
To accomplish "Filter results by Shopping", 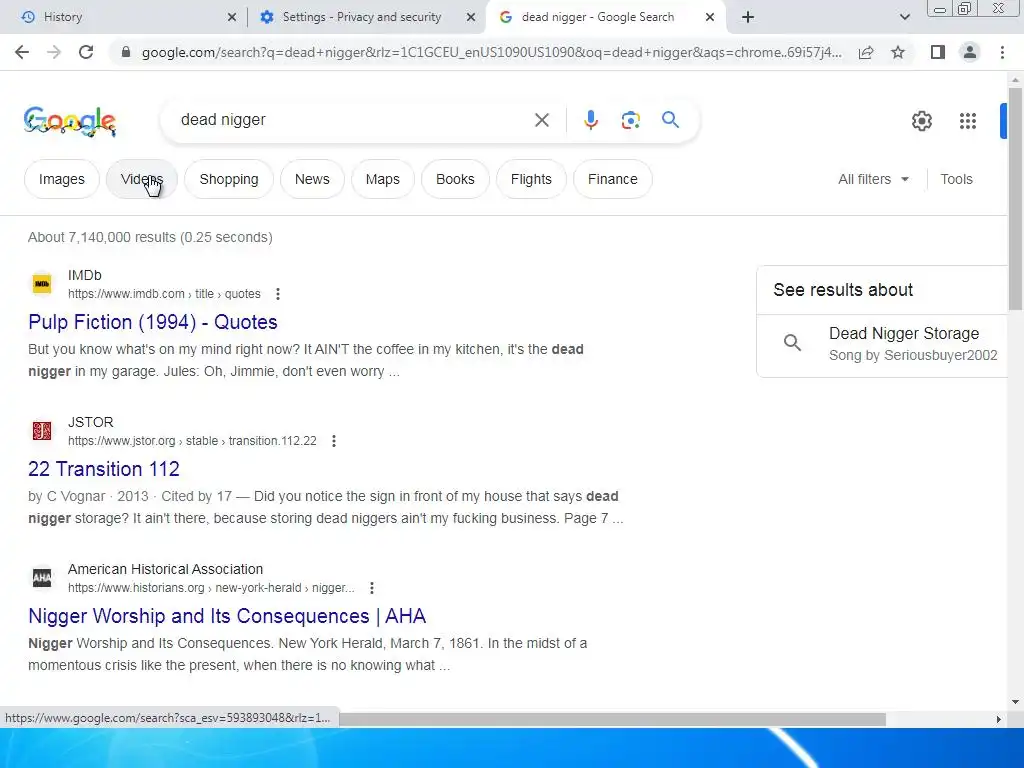I will pyautogui.click(x=229, y=179).
